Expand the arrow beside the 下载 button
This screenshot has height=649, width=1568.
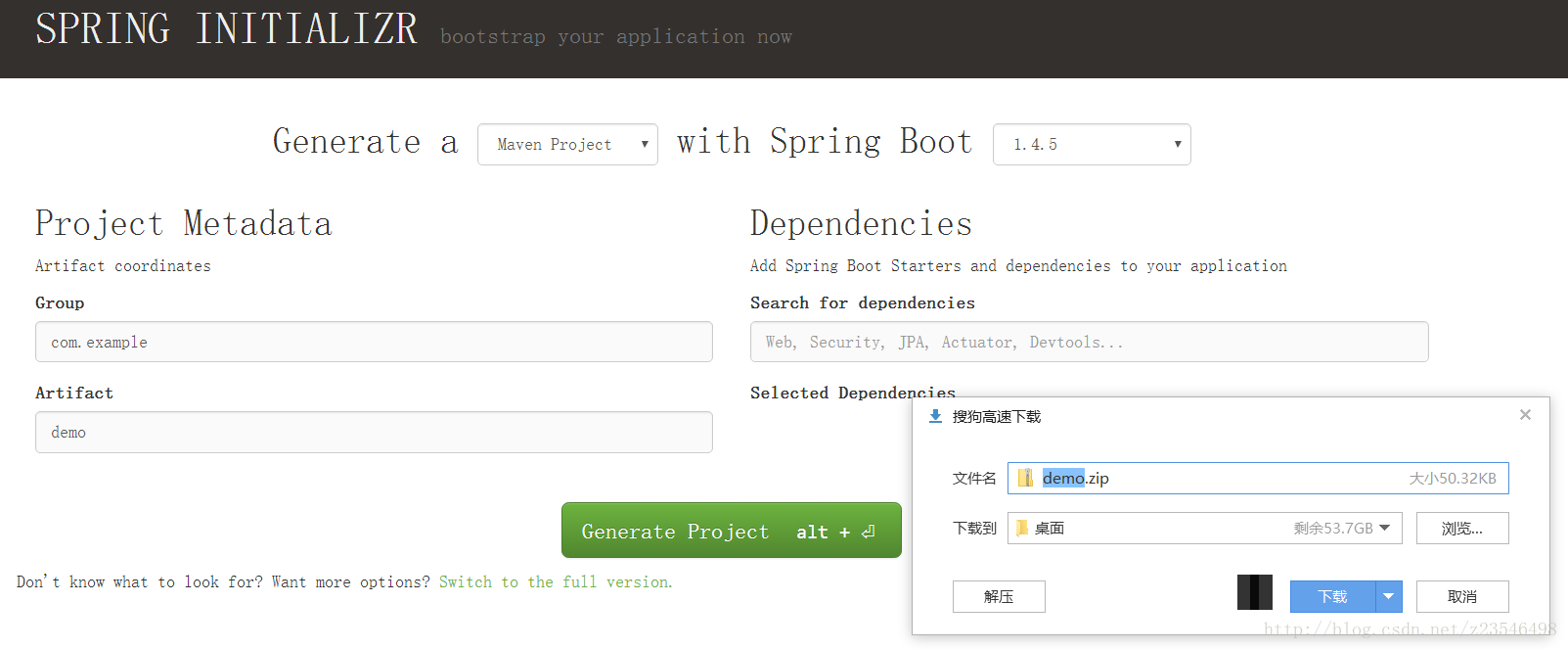1389,596
